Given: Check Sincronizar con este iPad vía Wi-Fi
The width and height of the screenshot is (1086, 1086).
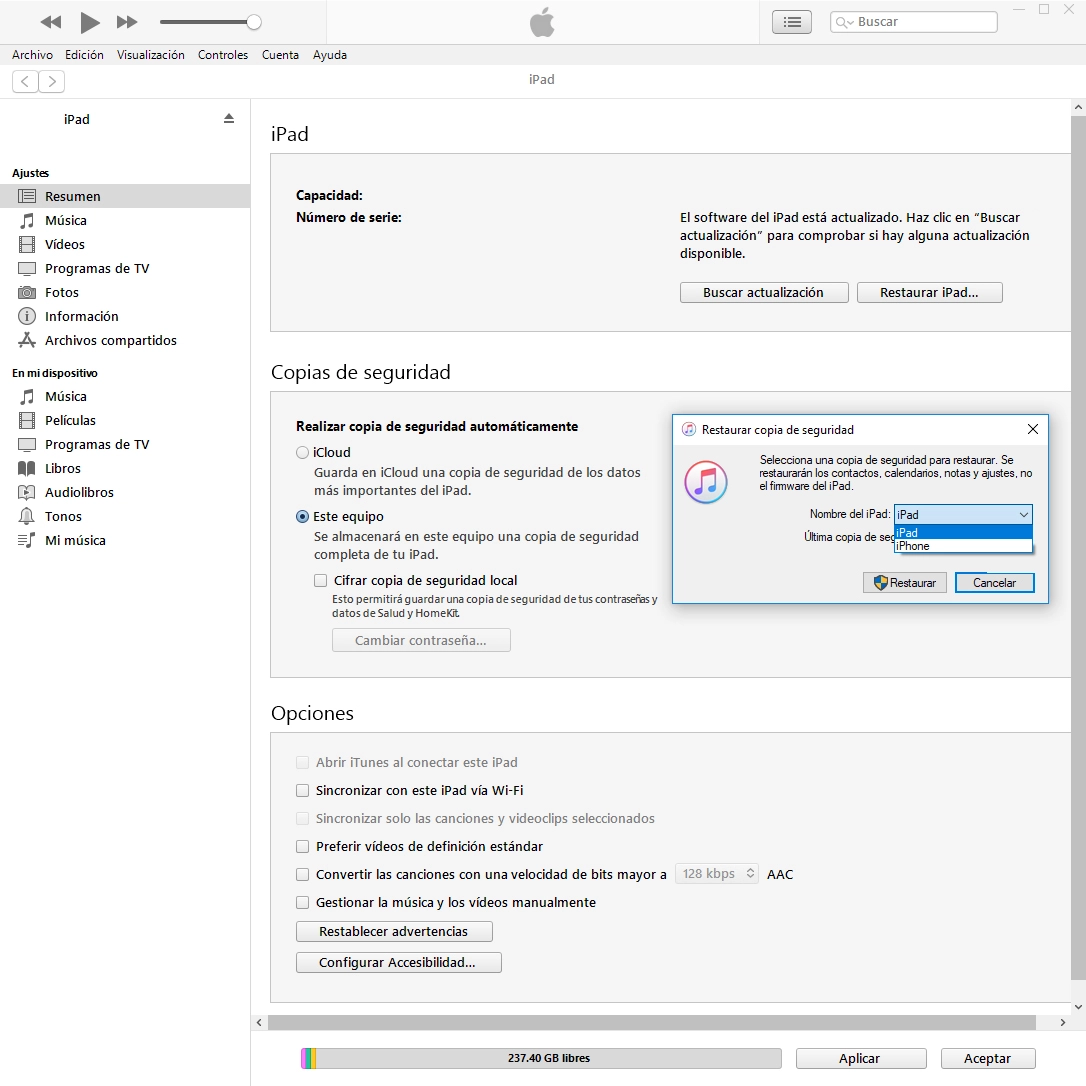Looking at the screenshot, I should 303,790.
